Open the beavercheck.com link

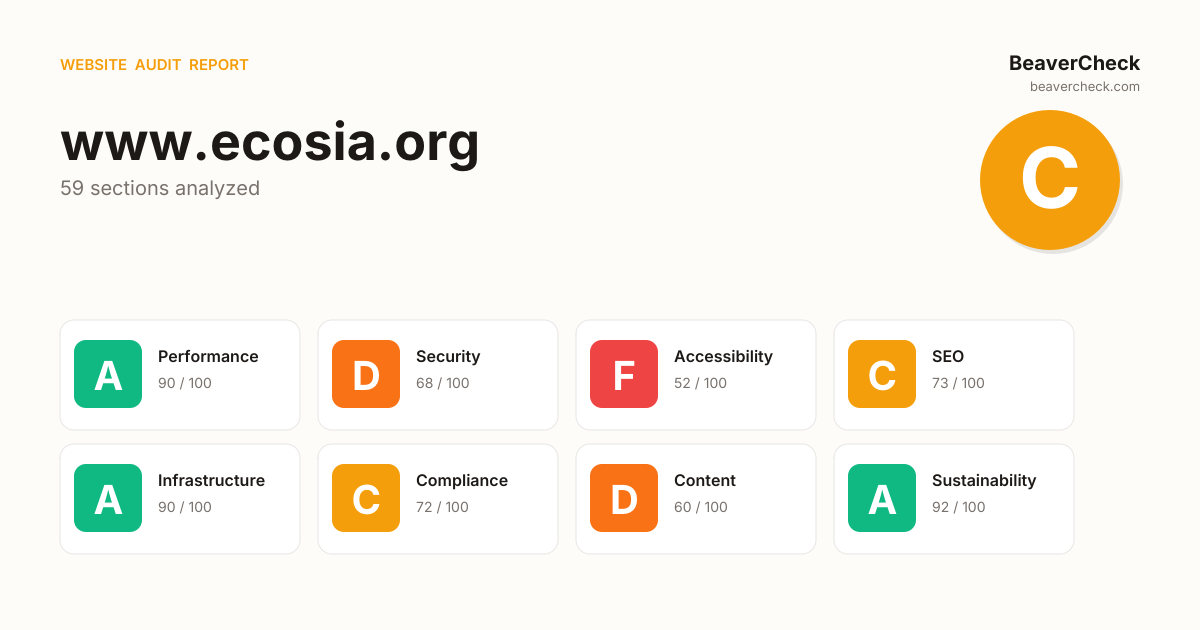(1084, 87)
